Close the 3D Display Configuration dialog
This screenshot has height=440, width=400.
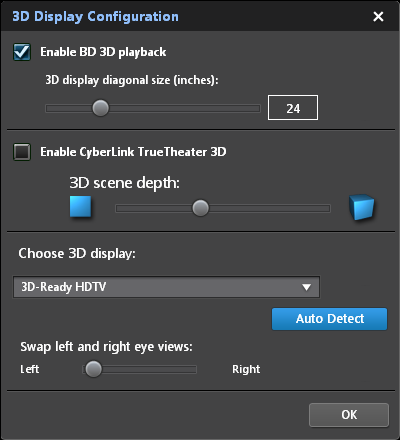[378, 16]
